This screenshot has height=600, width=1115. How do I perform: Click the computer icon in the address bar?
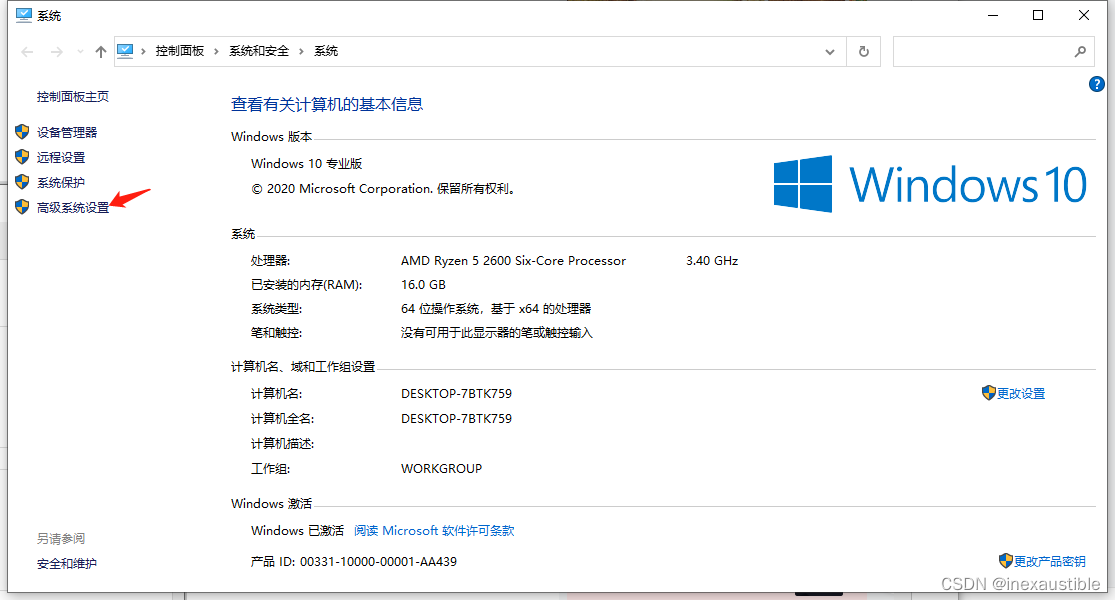coord(125,51)
